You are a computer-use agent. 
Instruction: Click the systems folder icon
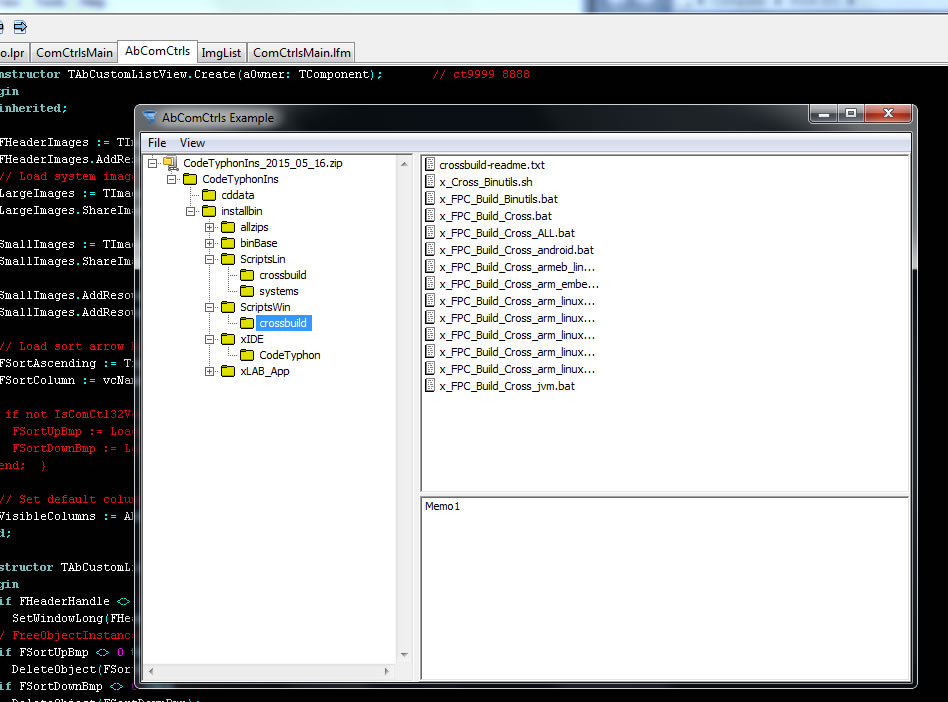pos(247,291)
